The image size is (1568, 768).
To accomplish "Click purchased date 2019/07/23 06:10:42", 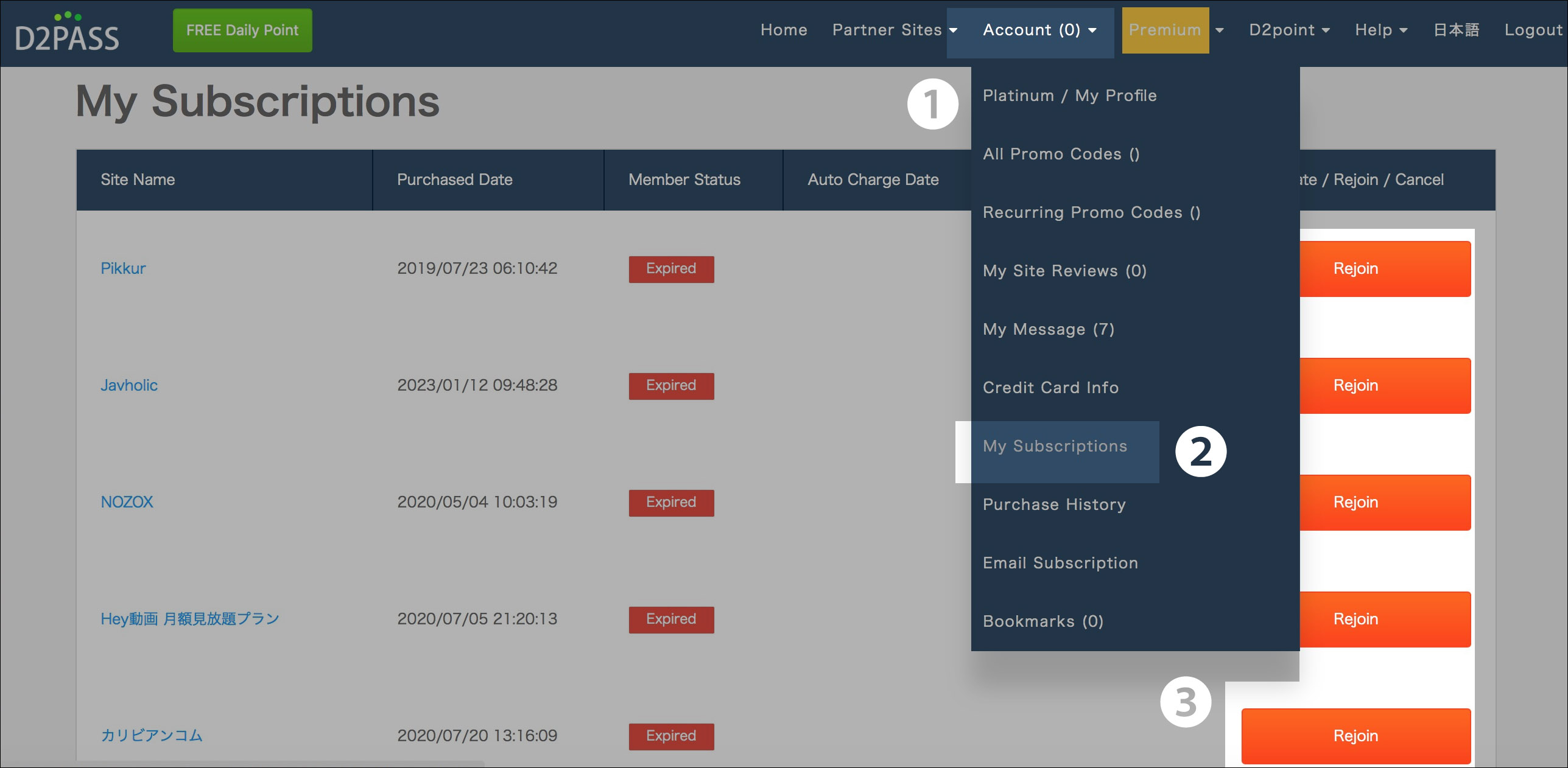I will [477, 268].
